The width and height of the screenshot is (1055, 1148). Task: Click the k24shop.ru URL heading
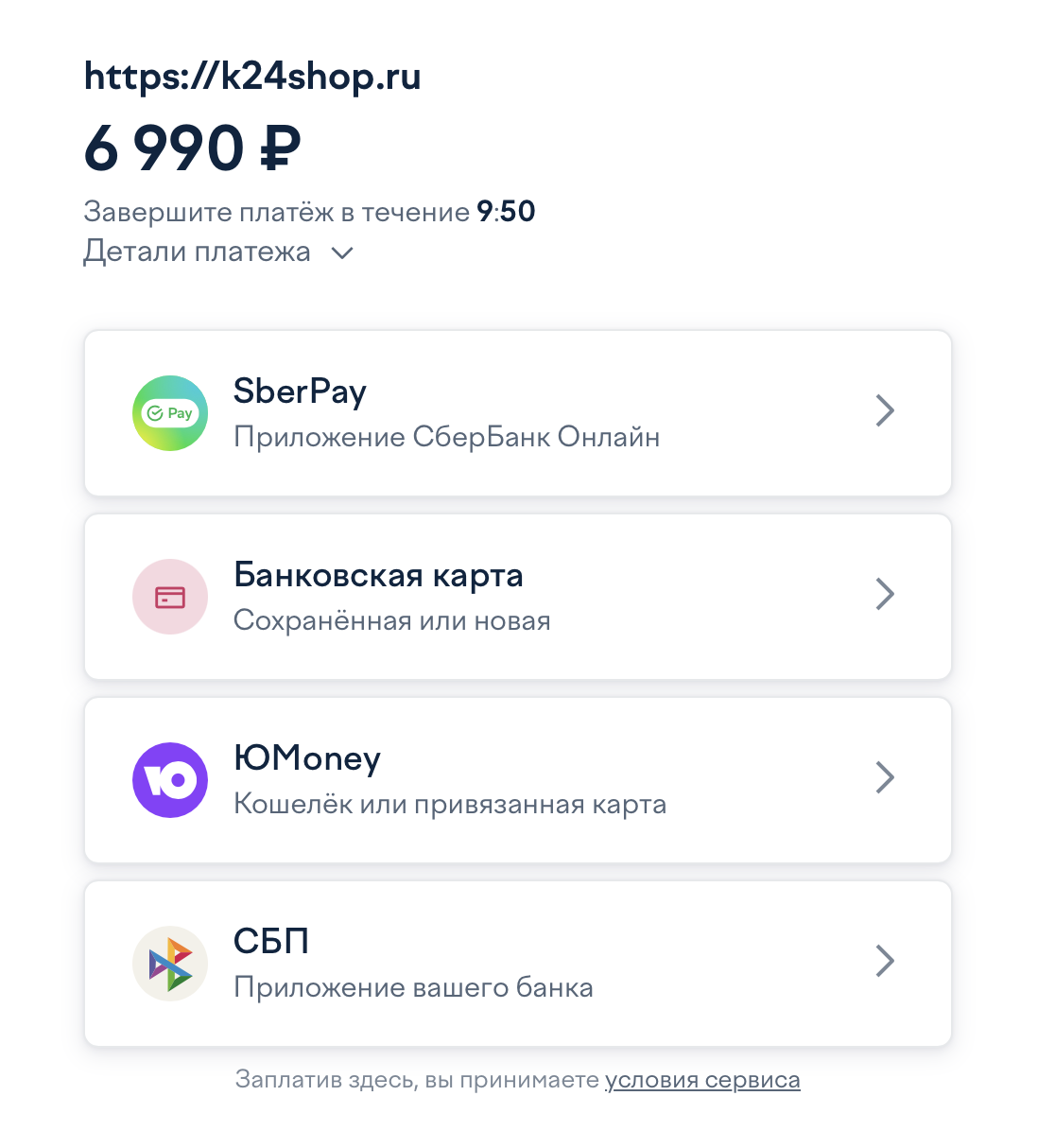[x=252, y=77]
